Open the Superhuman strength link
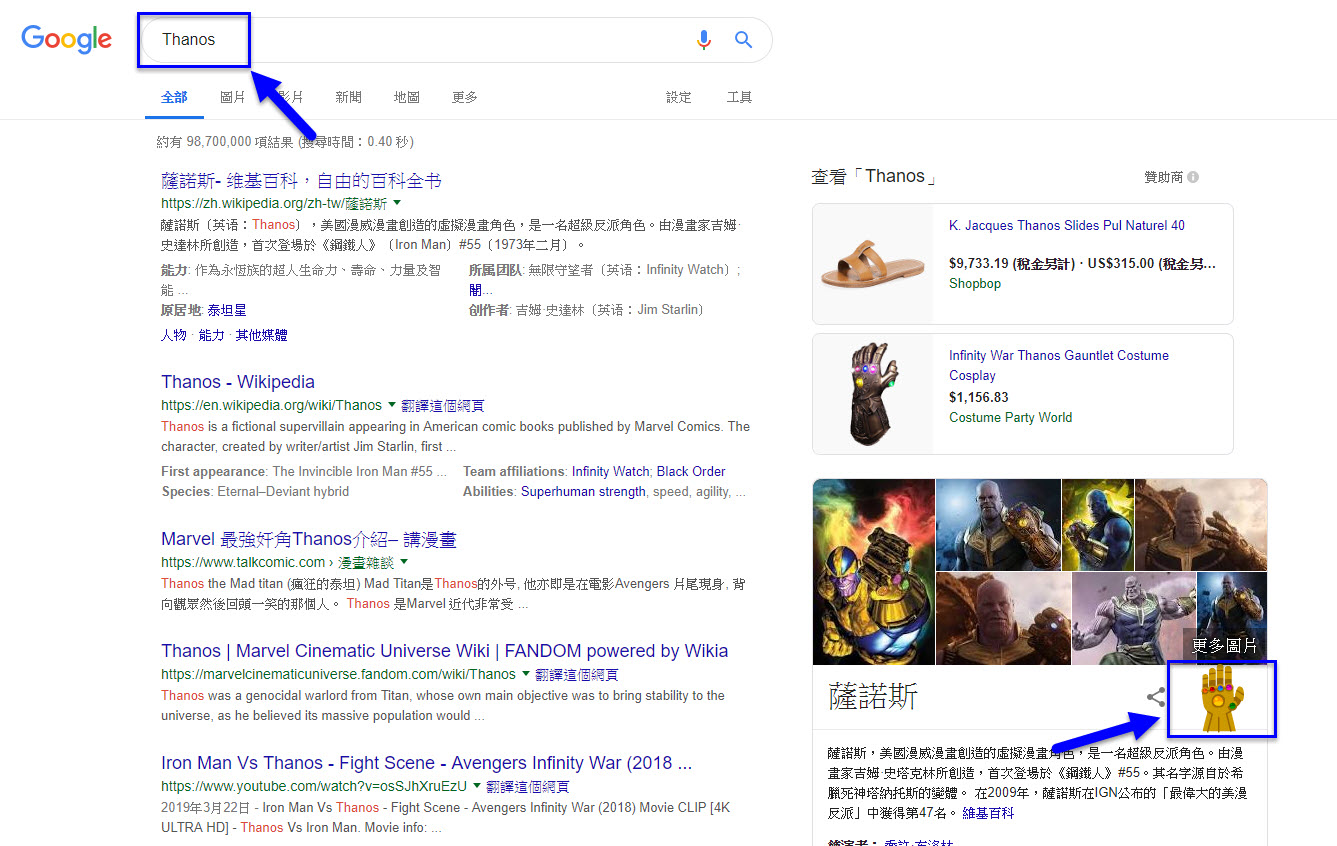The image size is (1337, 846). 583,491
